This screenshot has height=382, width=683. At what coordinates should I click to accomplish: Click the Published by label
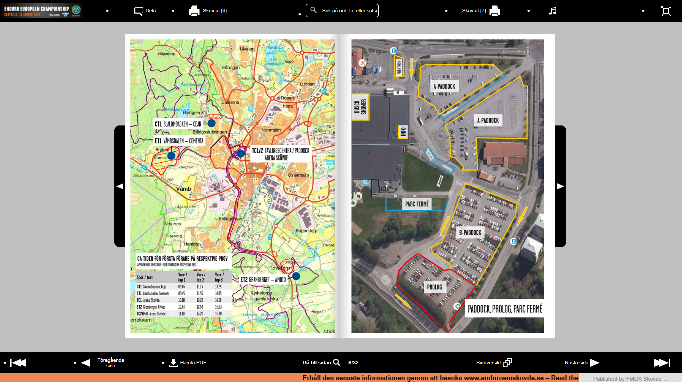[x=630, y=379]
